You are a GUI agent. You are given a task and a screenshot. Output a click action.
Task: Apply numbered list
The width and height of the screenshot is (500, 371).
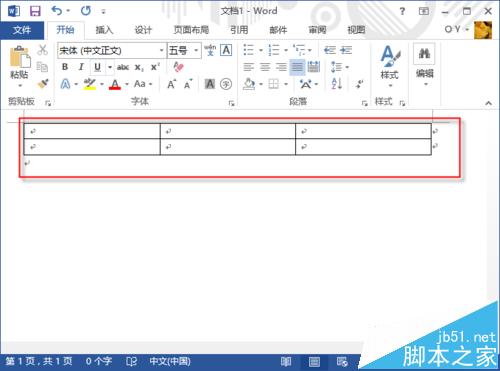click(274, 50)
